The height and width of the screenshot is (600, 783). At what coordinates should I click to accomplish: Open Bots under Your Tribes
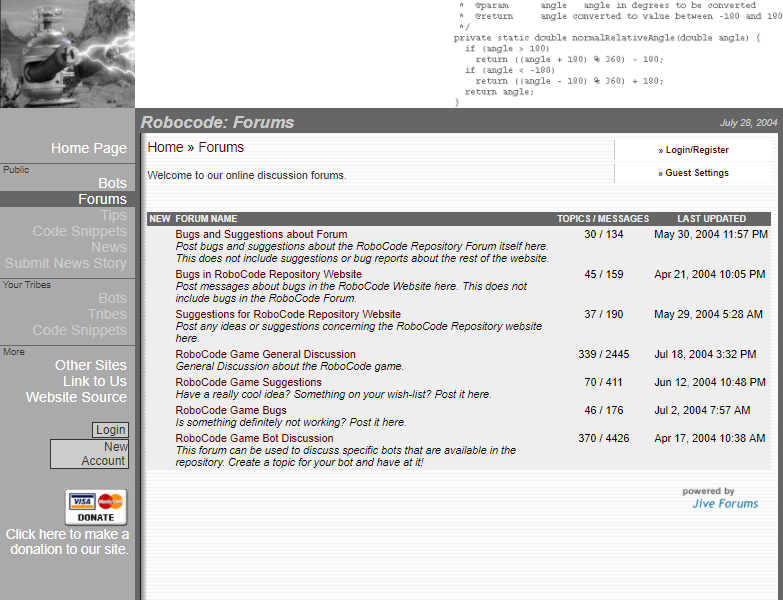112,298
